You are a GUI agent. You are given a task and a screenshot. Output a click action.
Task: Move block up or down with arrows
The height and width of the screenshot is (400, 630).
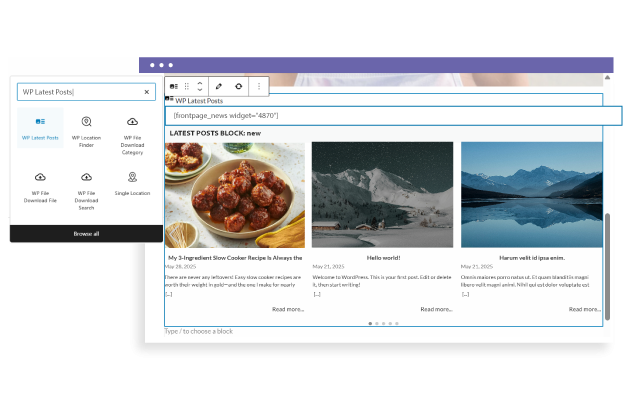(199, 87)
